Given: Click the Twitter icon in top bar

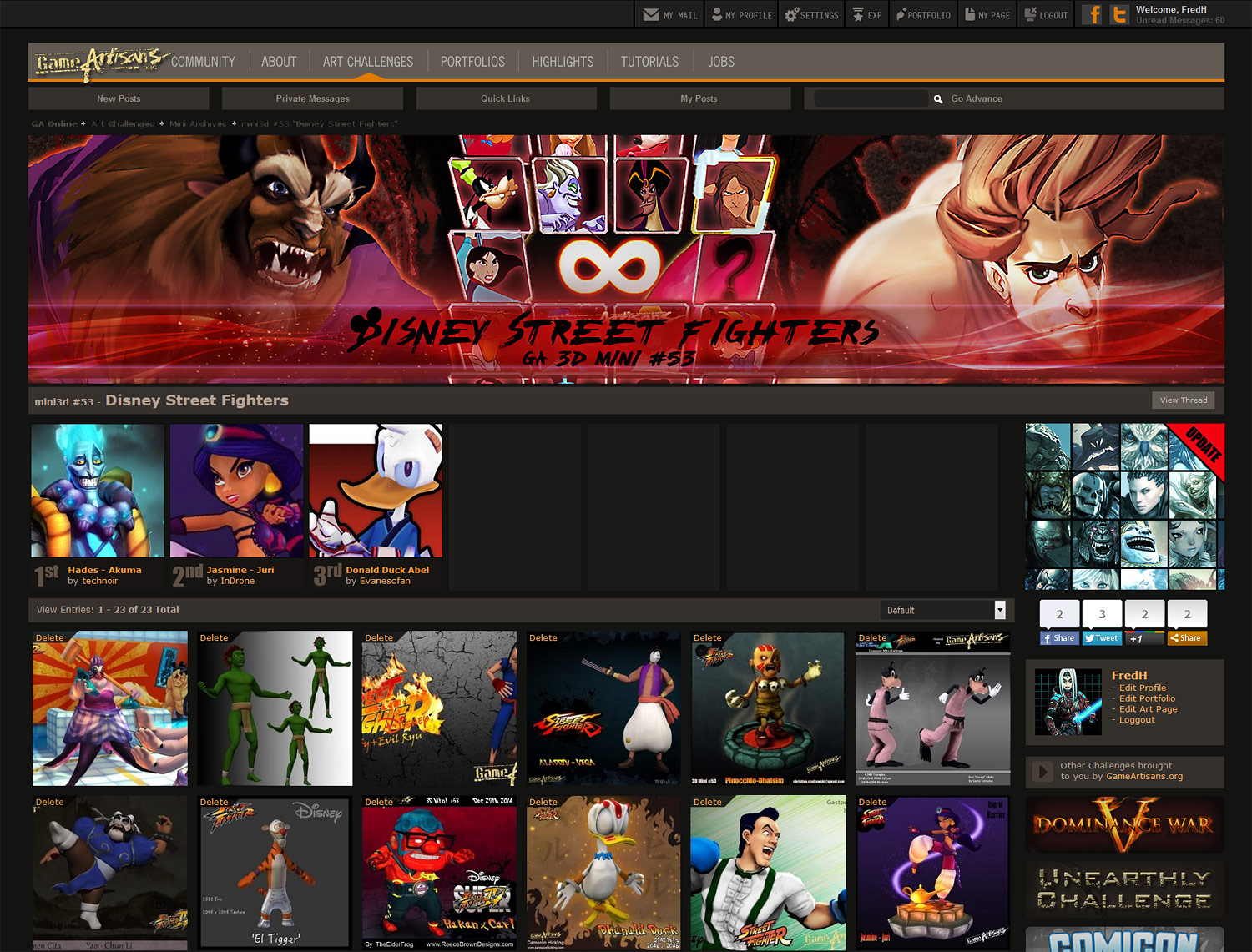Looking at the screenshot, I should click(1119, 15).
